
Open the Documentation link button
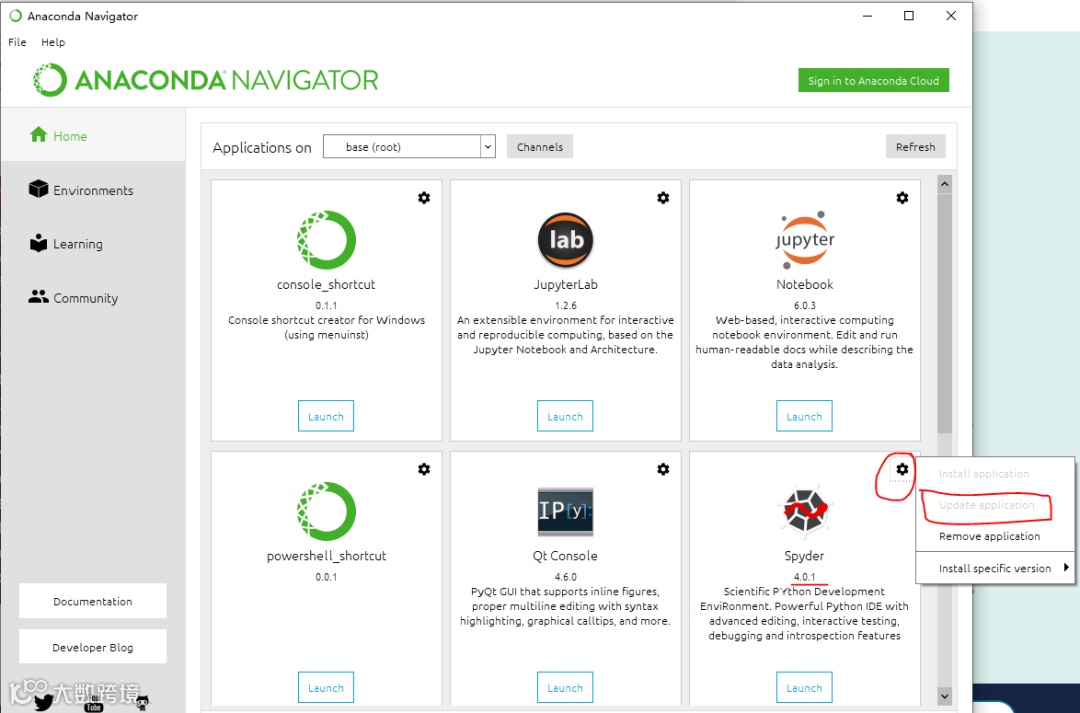pyautogui.click(x=93, y=601)
